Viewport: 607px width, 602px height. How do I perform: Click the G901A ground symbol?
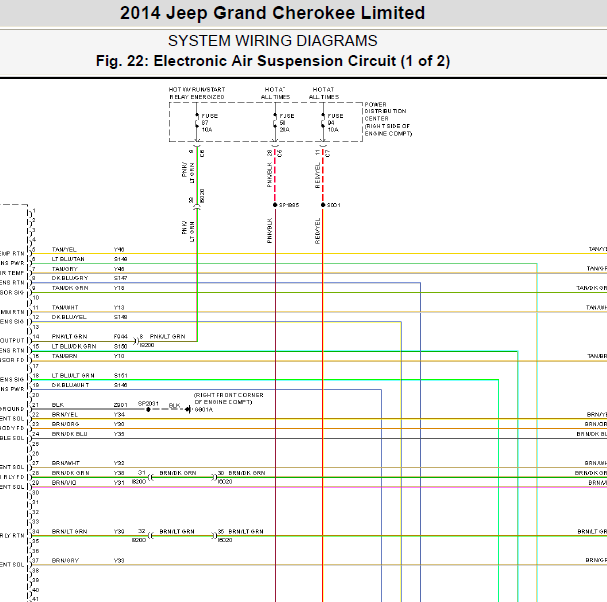188,409
